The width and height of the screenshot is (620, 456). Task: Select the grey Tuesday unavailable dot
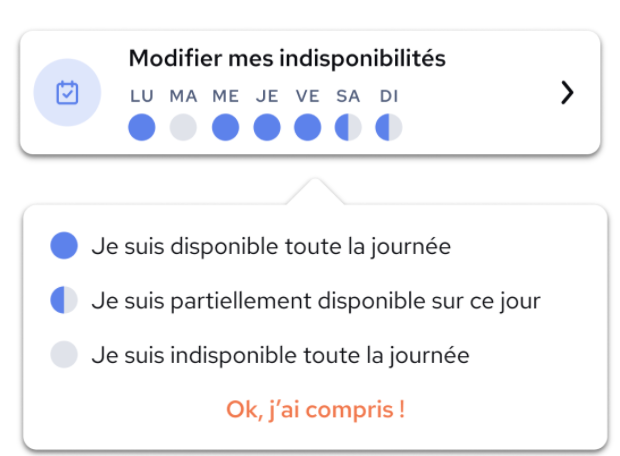(x=183, y=127)
